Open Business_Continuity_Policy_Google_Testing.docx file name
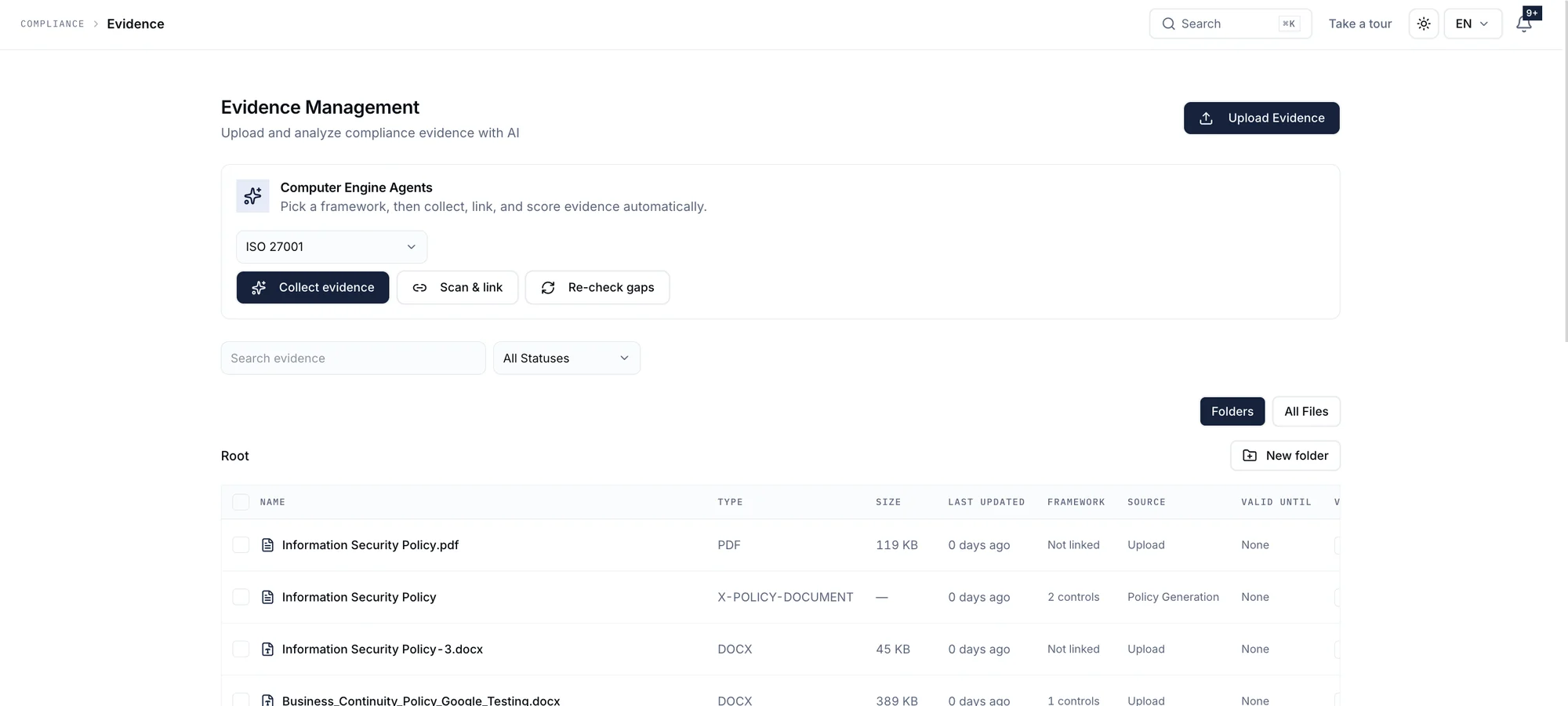Image resolution: width=1568 pixels, height=706 pixels. point(421,700)
